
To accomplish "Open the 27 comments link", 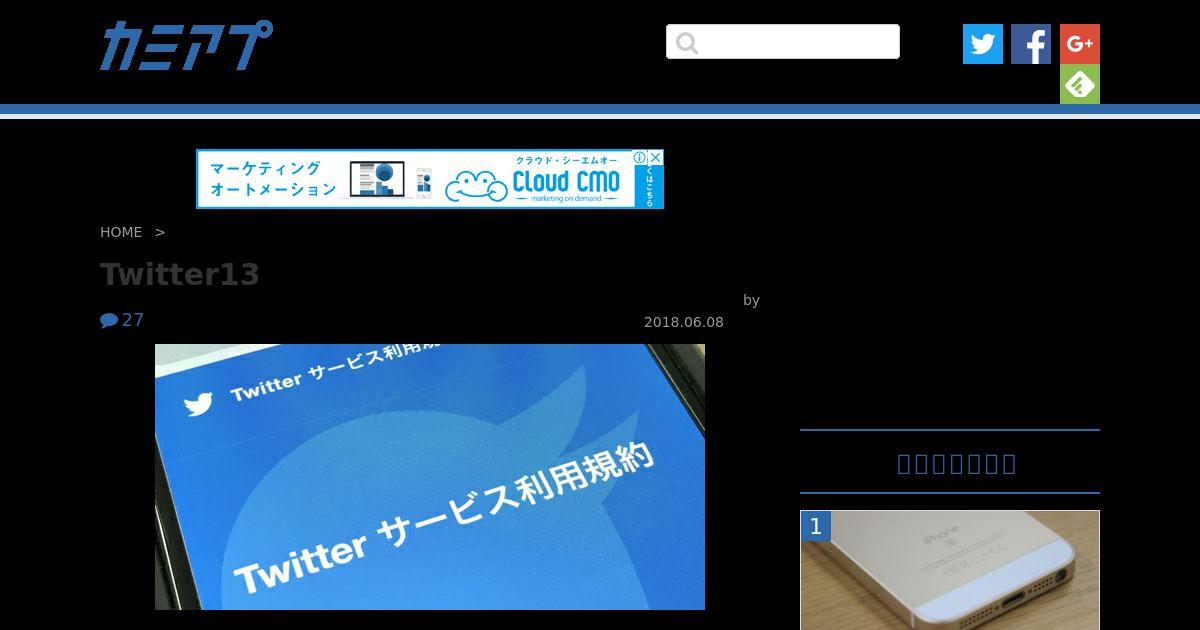I will [x=122, y=320].
